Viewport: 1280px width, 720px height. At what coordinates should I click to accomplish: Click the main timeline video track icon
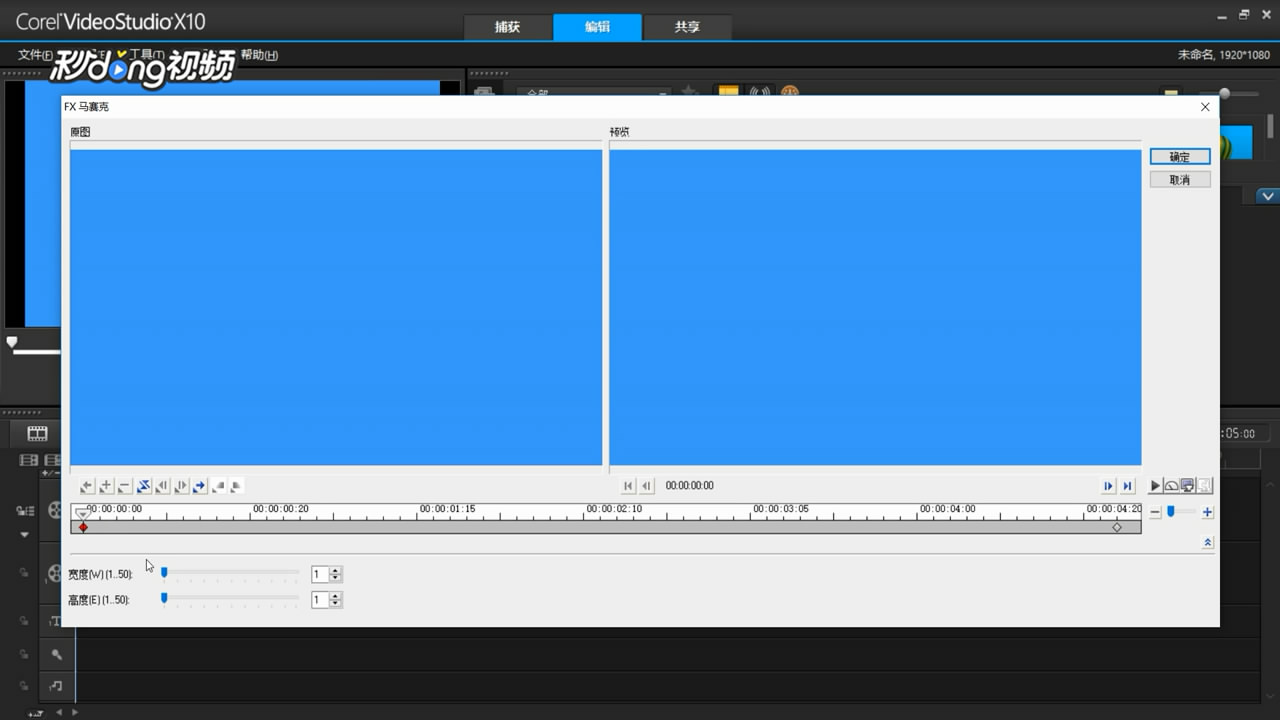[53, 510]
